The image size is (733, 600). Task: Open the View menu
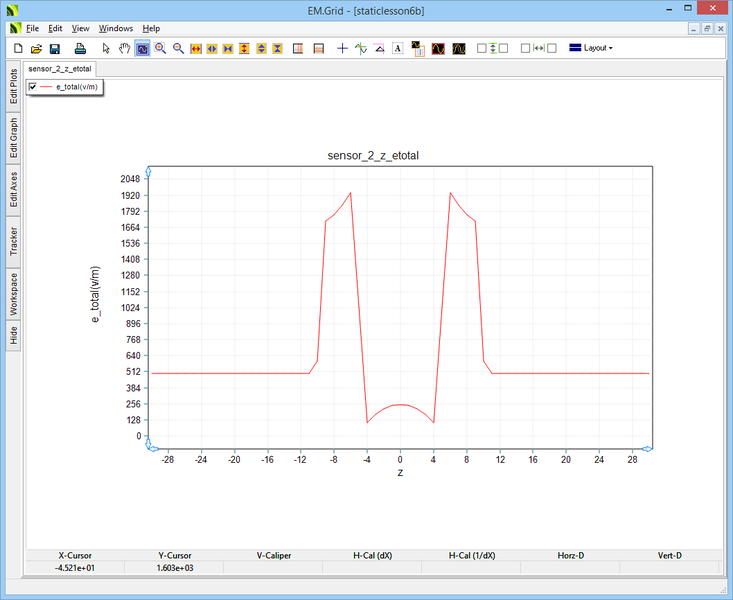81,28
